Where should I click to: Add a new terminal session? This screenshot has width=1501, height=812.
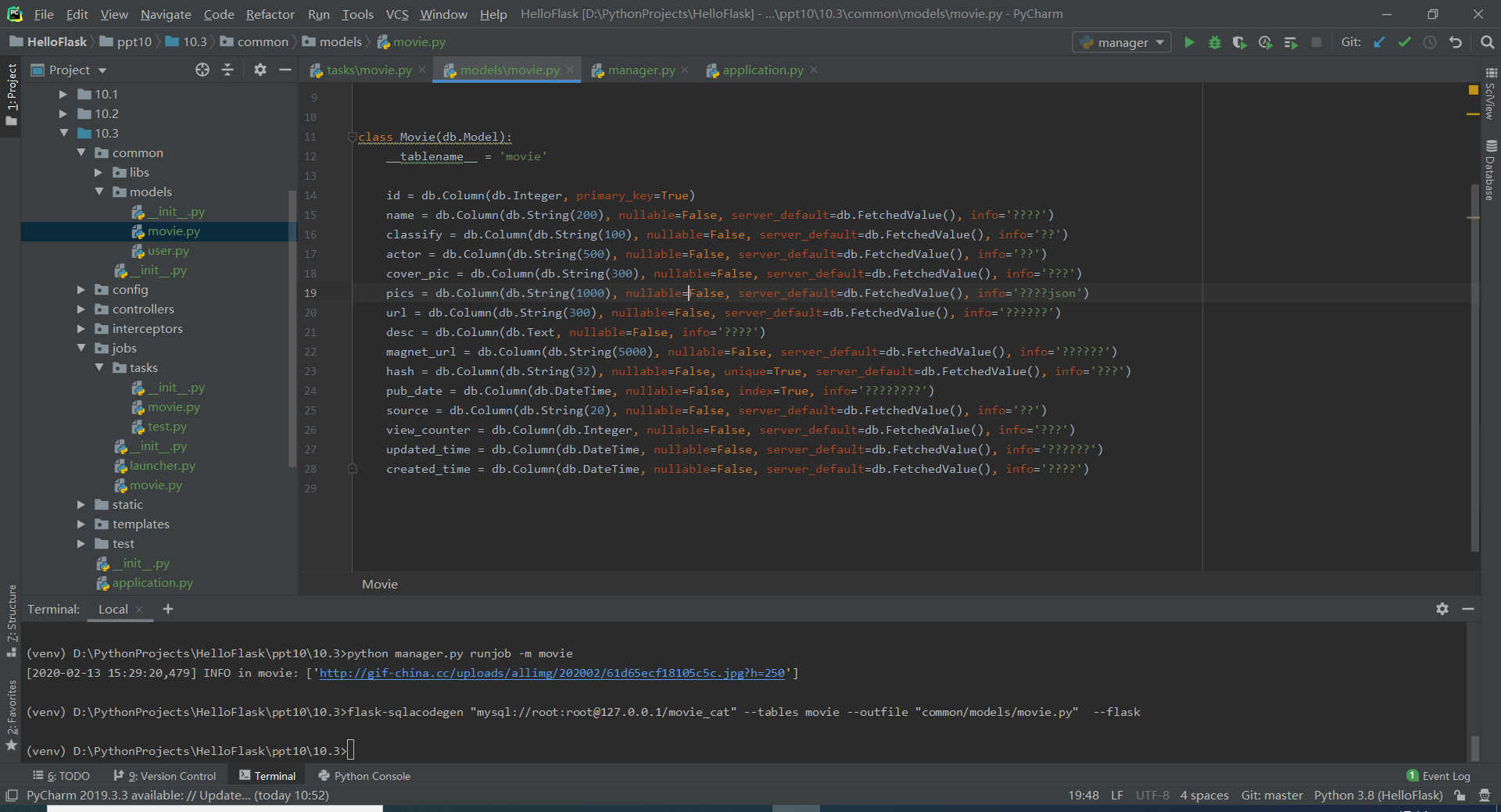[x=167, y=609]
